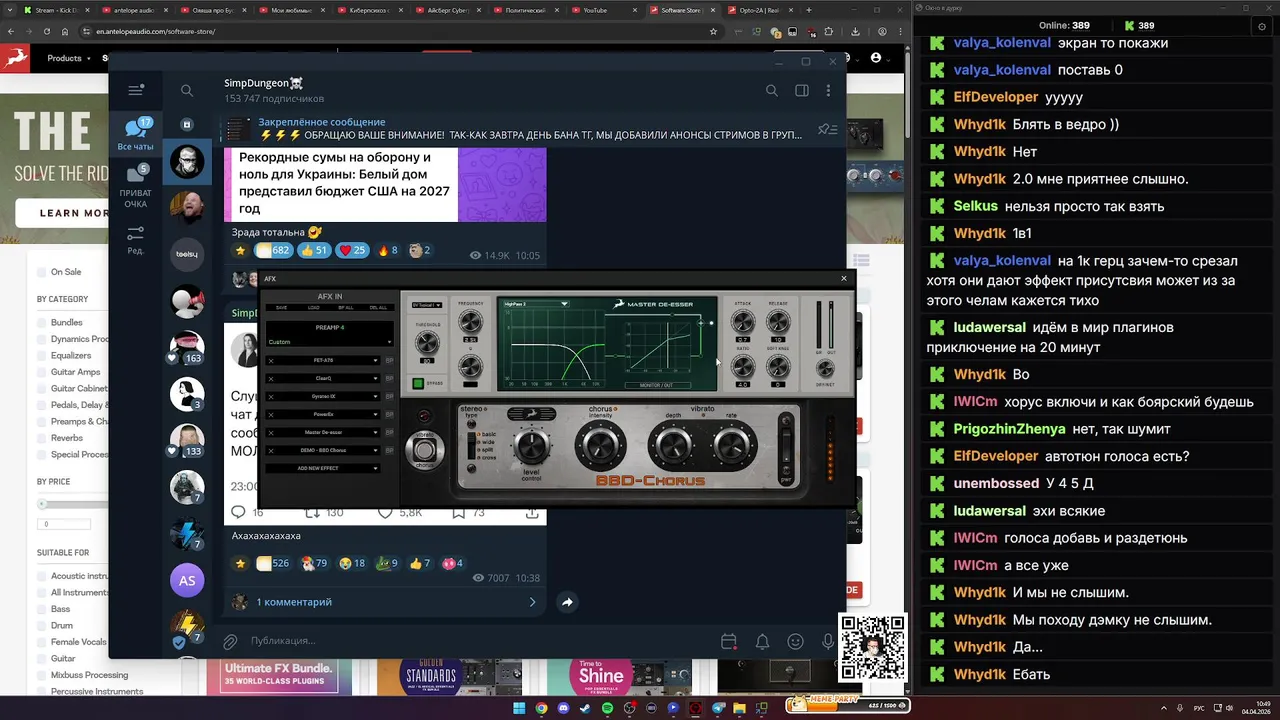This screenshot has width=1280, height=720.
Task: Open the emoji picker in Telegram
Action: coord(795,641)
